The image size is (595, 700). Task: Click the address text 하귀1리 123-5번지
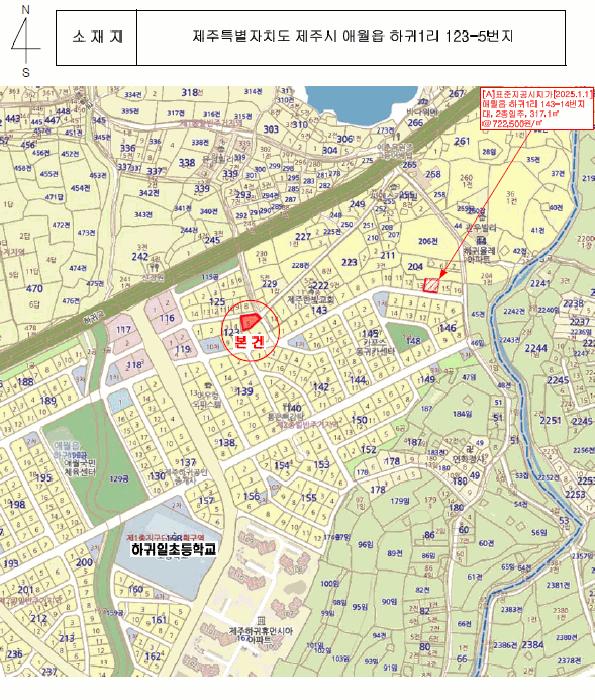[x=451, y=36]
